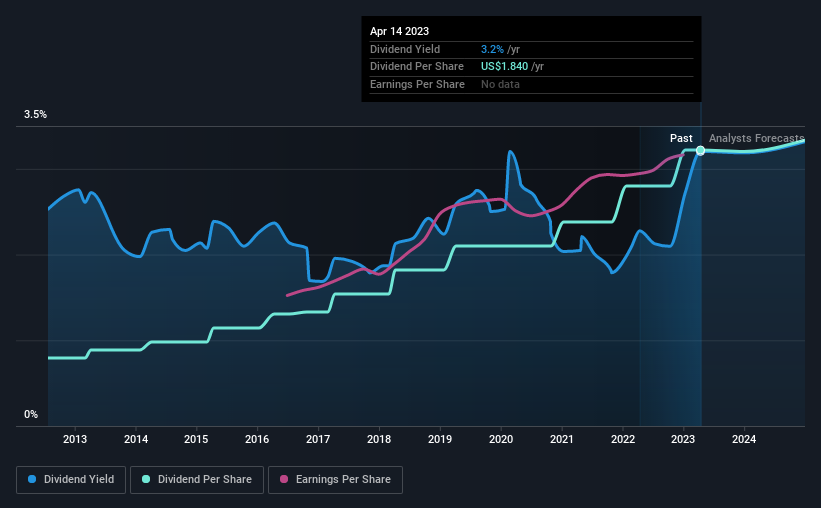Click the 2018 x-axis label

(x=379, y=439)
